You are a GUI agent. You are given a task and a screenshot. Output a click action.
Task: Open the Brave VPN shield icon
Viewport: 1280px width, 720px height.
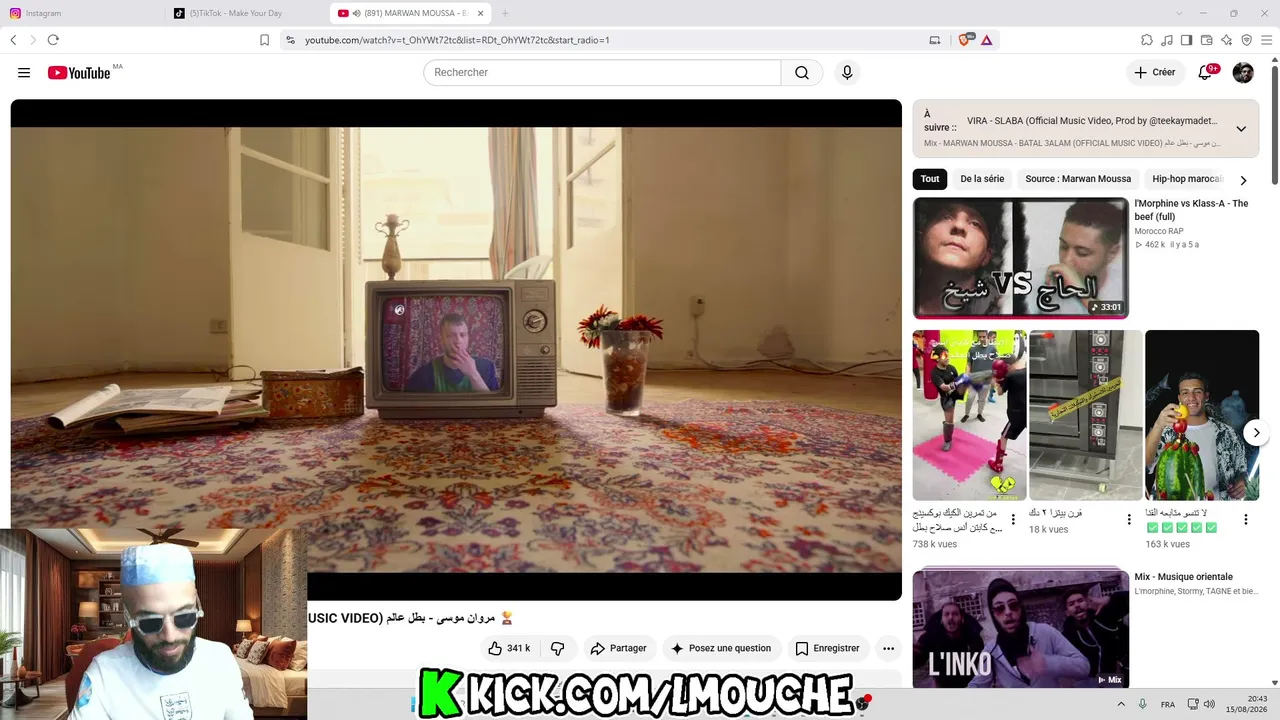pyautogui.click(x=1246, y=40)
